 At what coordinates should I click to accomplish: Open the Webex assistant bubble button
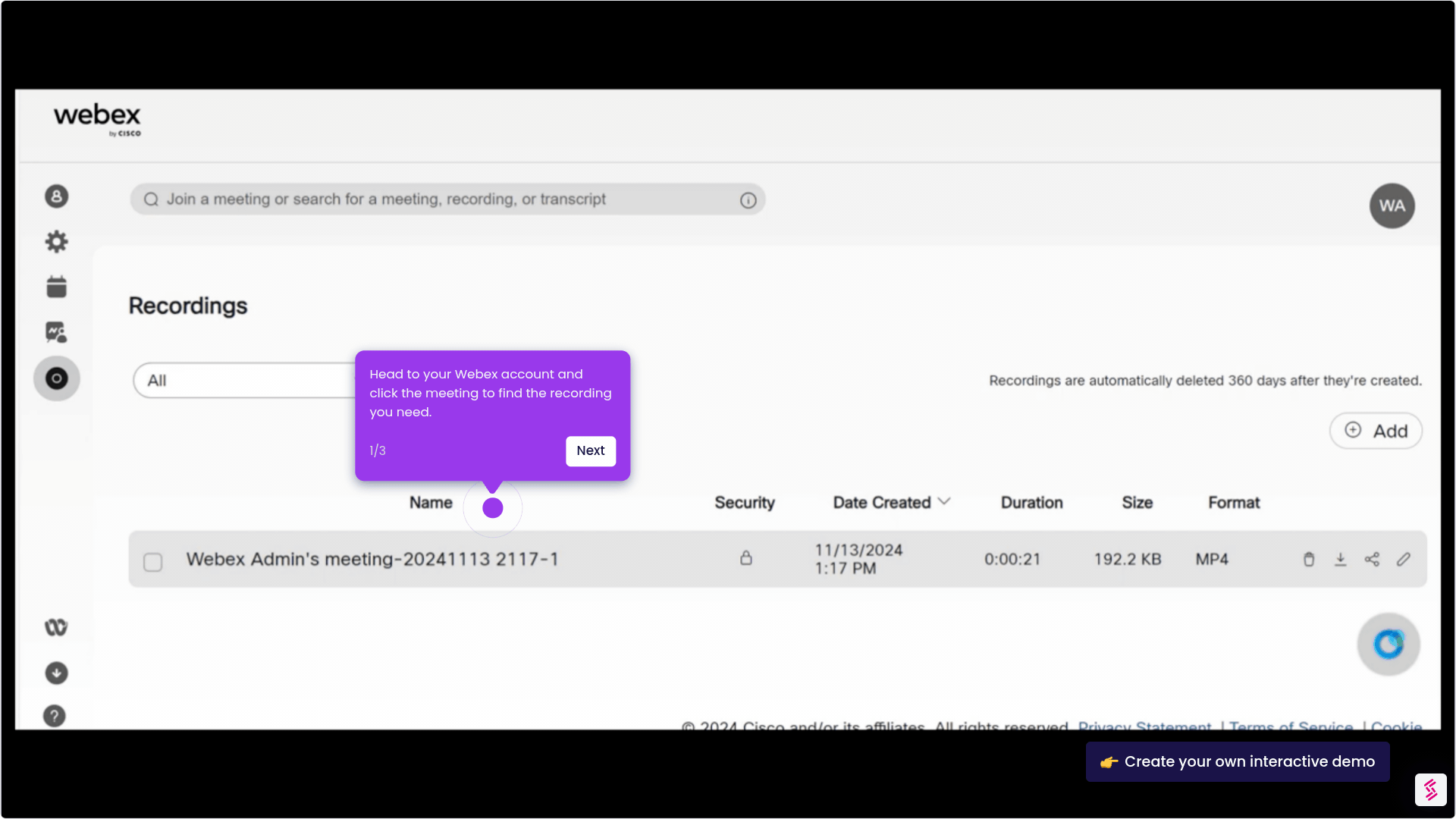(1389, 645)
